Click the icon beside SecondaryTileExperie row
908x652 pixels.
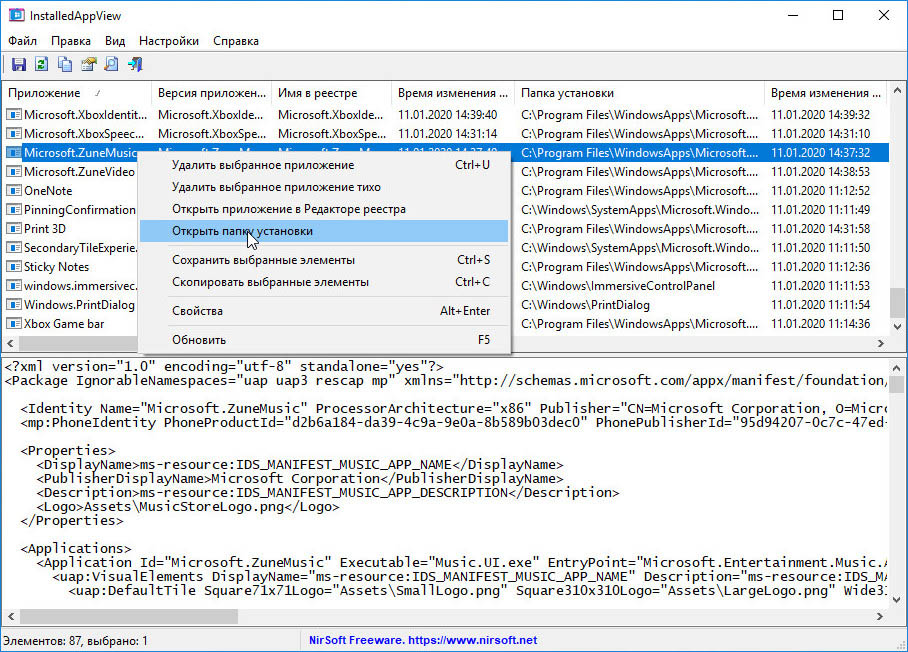pos(14,248)
